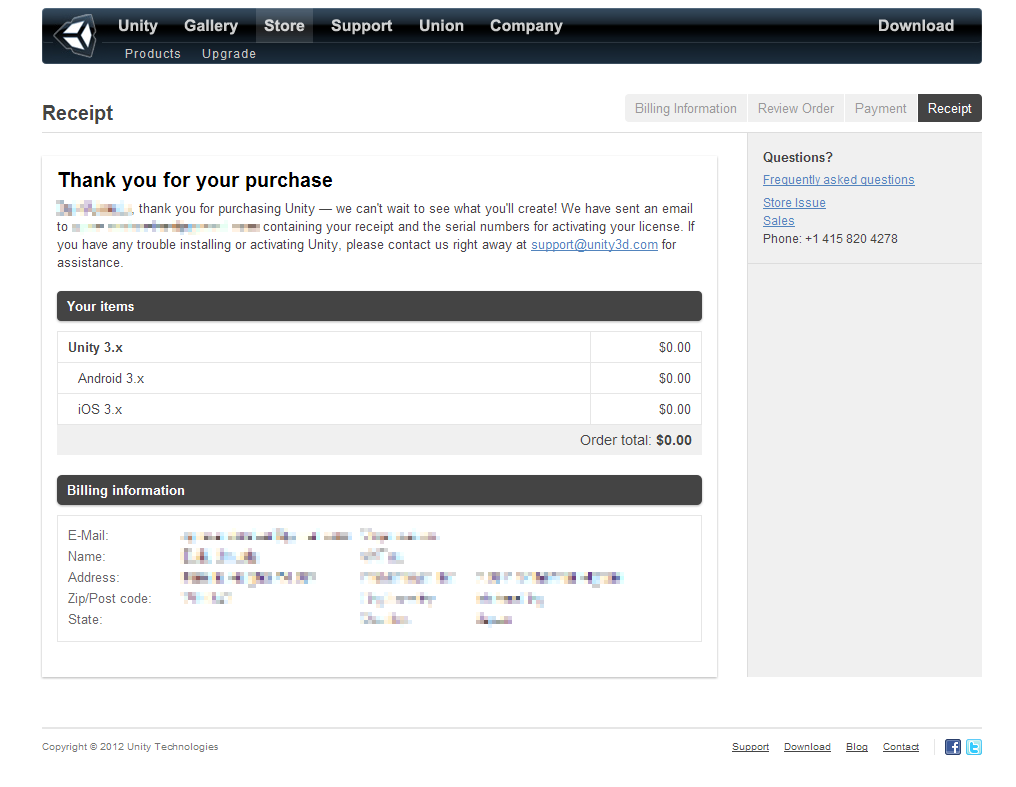Select the Upgrade submenu link
Image resolution: width=1016 pixels, height=787 pixels.
click(229, 54)
